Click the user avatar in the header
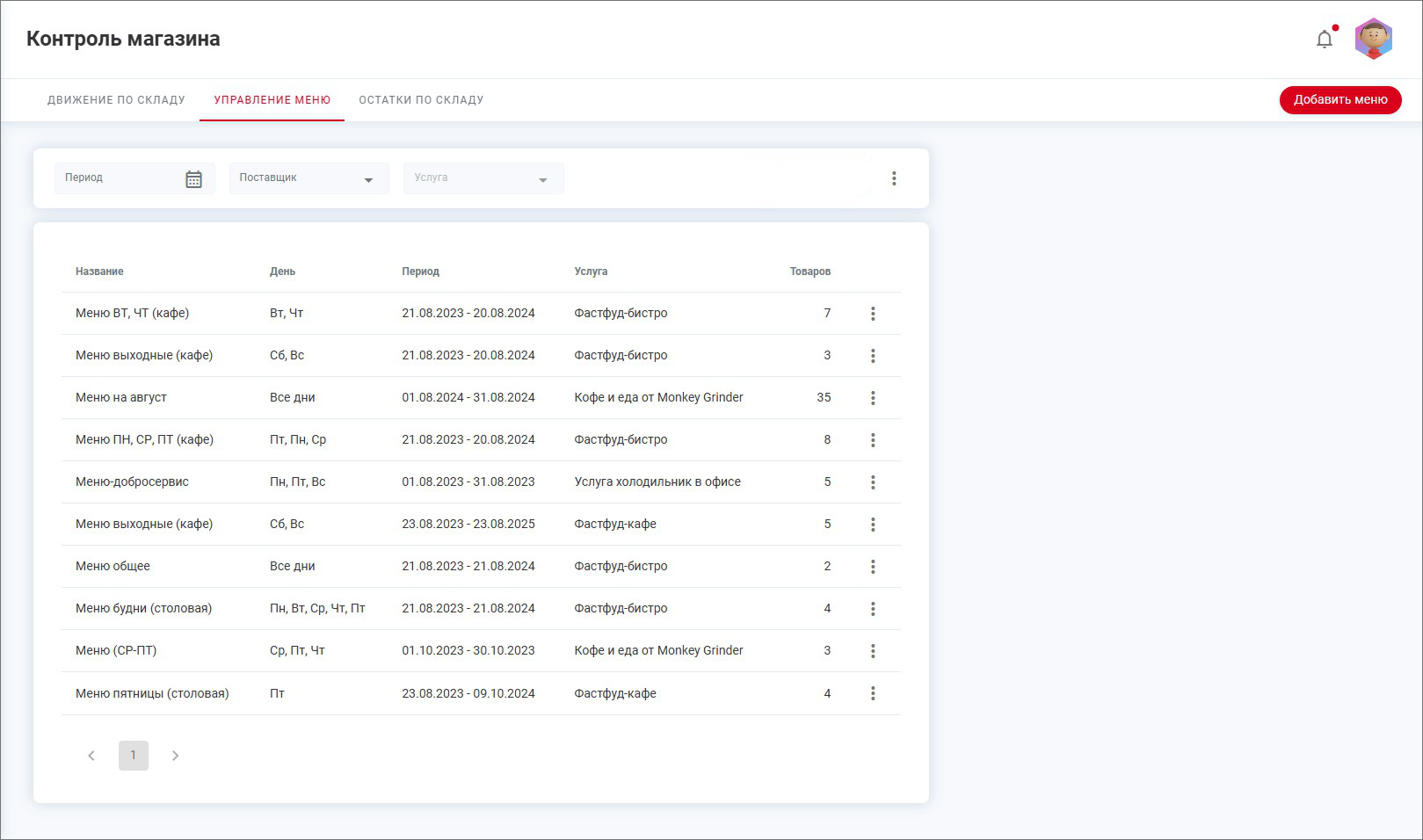Image resolution: width=1423 pixels, height=840 pixels. (x=1373, y=40)
